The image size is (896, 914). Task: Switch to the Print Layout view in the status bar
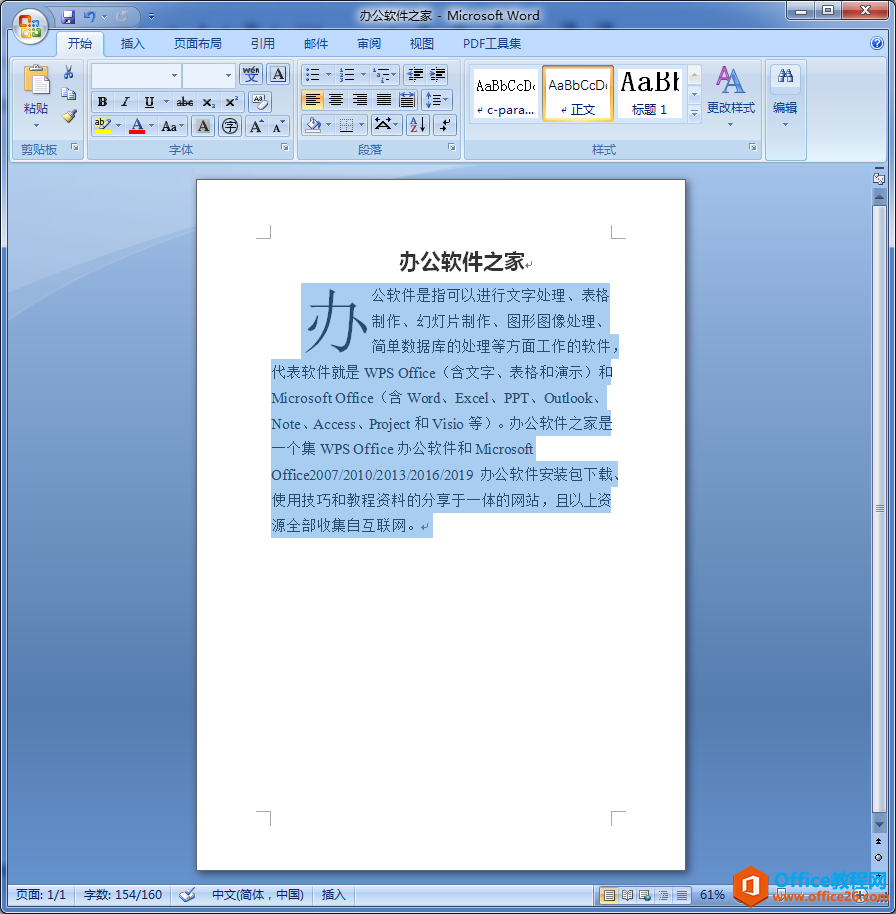tap(609, 895)
